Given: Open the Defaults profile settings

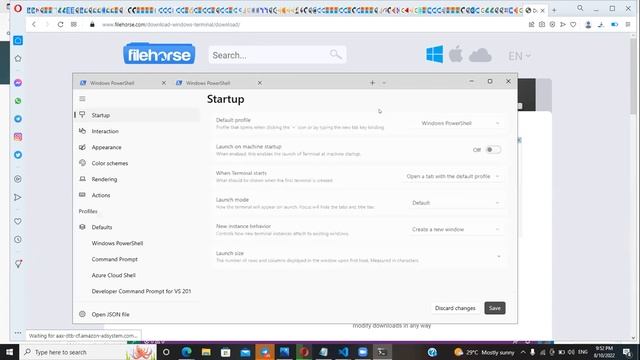Looking at the screenshot, I should click(x=137, y=227).
